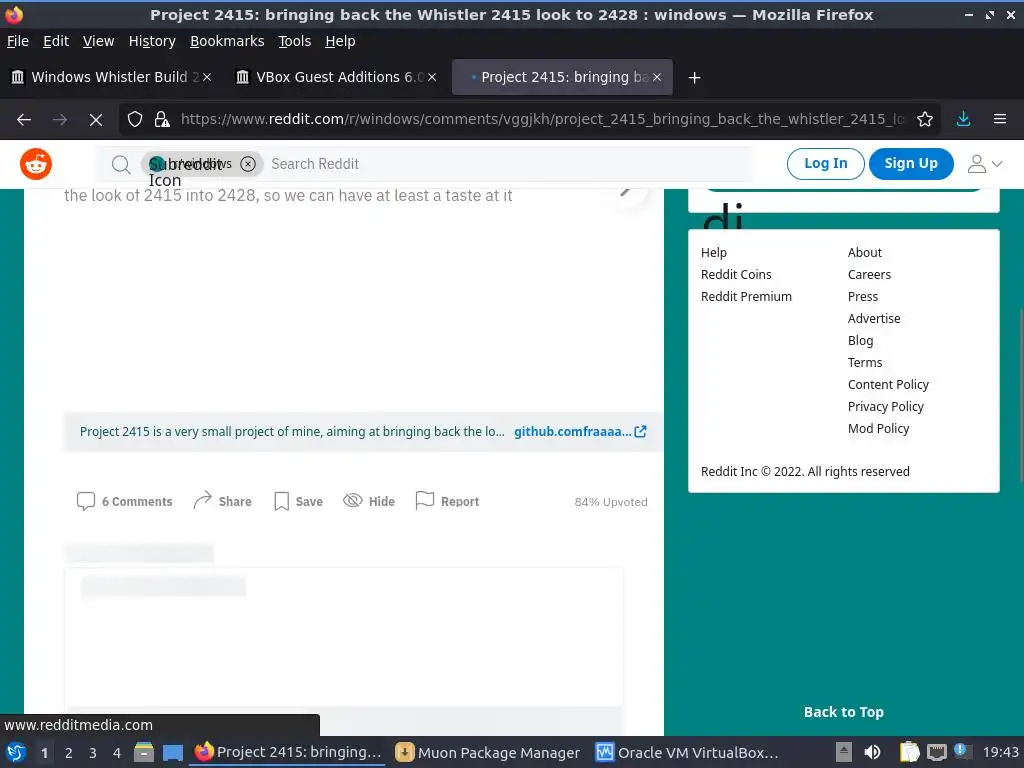1024x768 pixels.
Task: Open the History menu
Action: coord(152,41)
